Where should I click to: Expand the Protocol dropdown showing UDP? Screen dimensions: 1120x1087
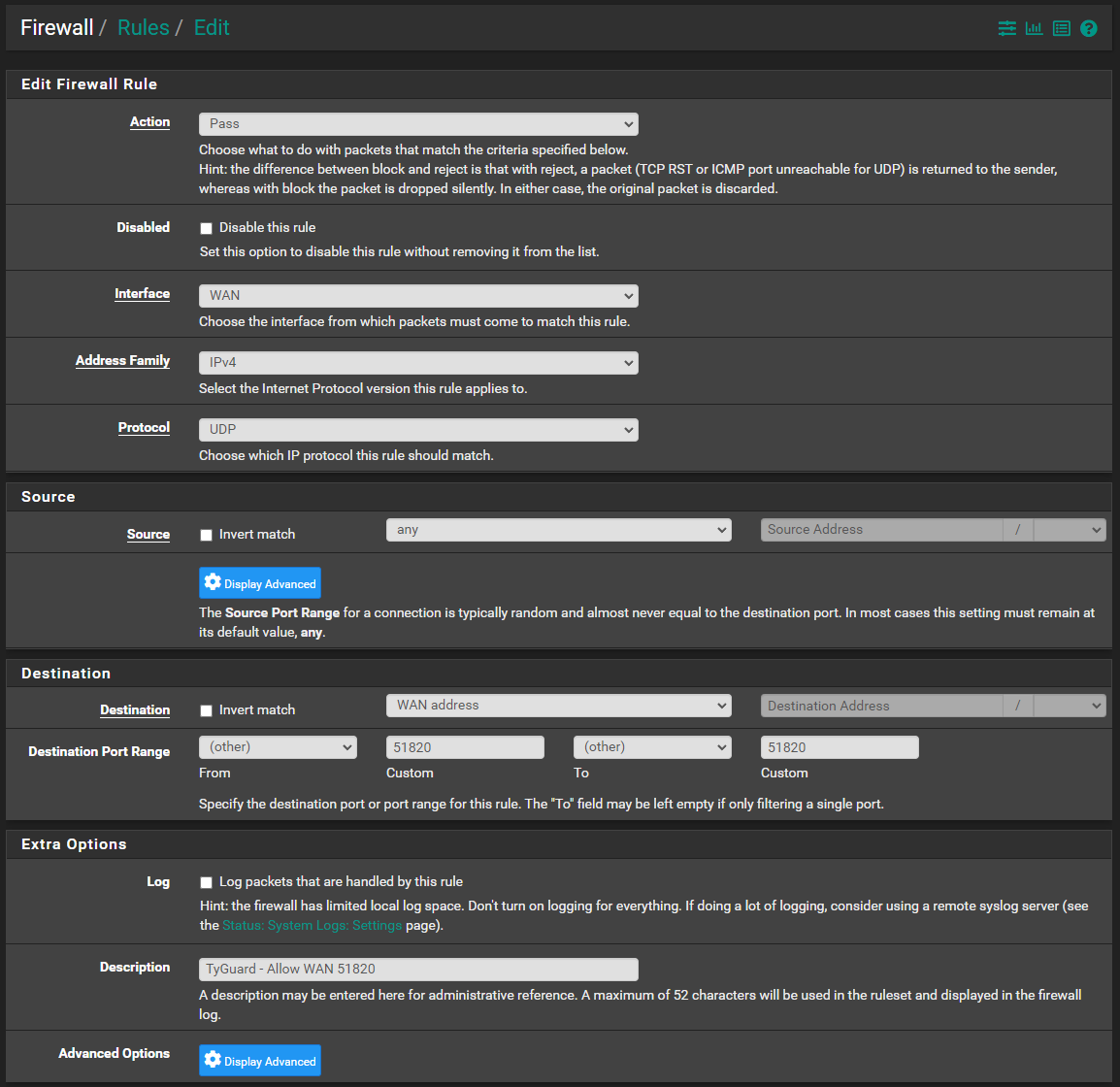point(418,430)
